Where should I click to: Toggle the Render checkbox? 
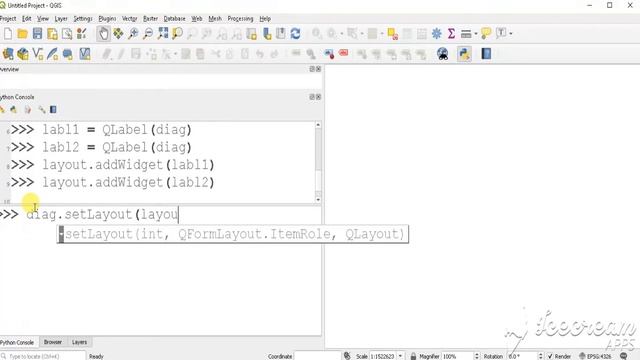(x=550, y=356)
